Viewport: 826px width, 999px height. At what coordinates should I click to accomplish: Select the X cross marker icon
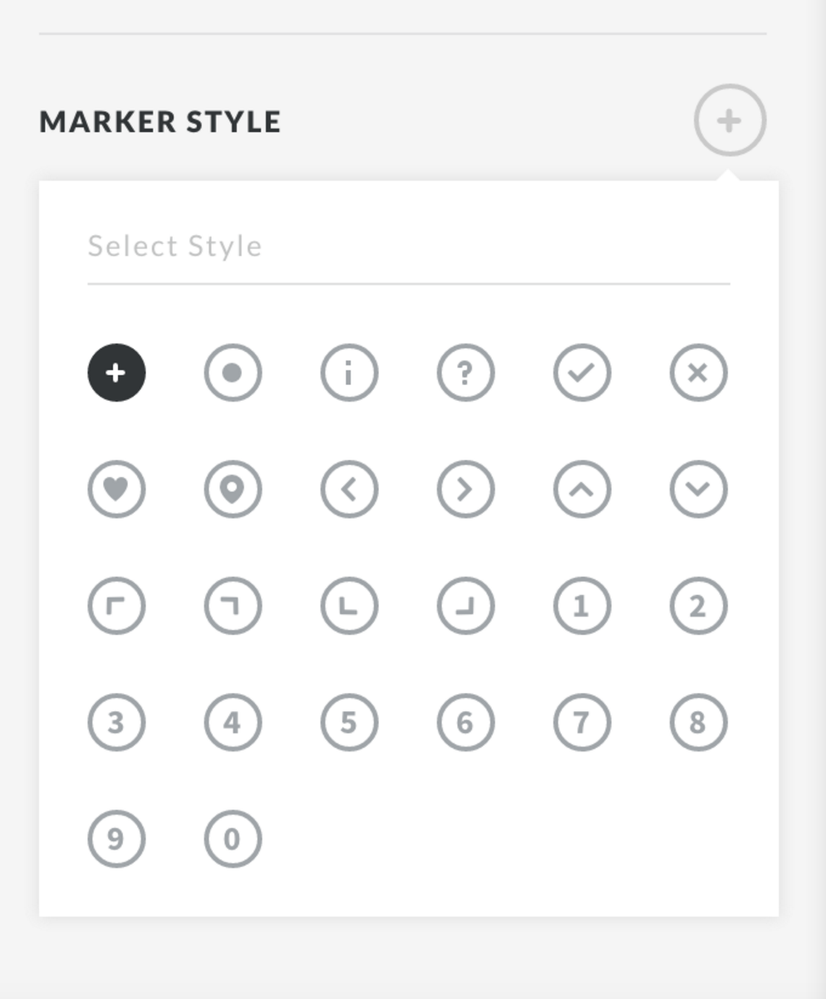698,373
